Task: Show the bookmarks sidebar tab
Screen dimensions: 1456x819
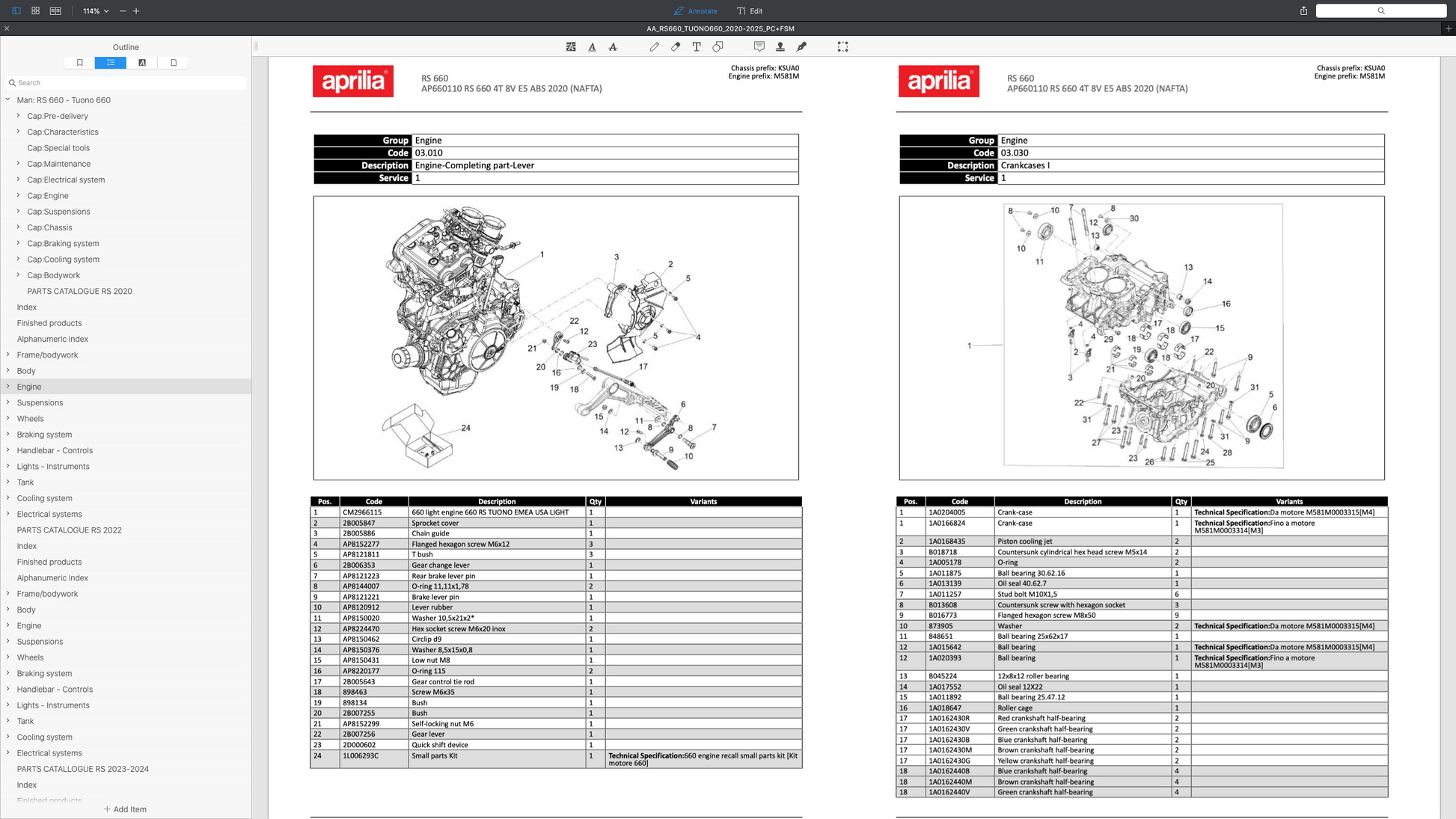Action: [79, 63]
